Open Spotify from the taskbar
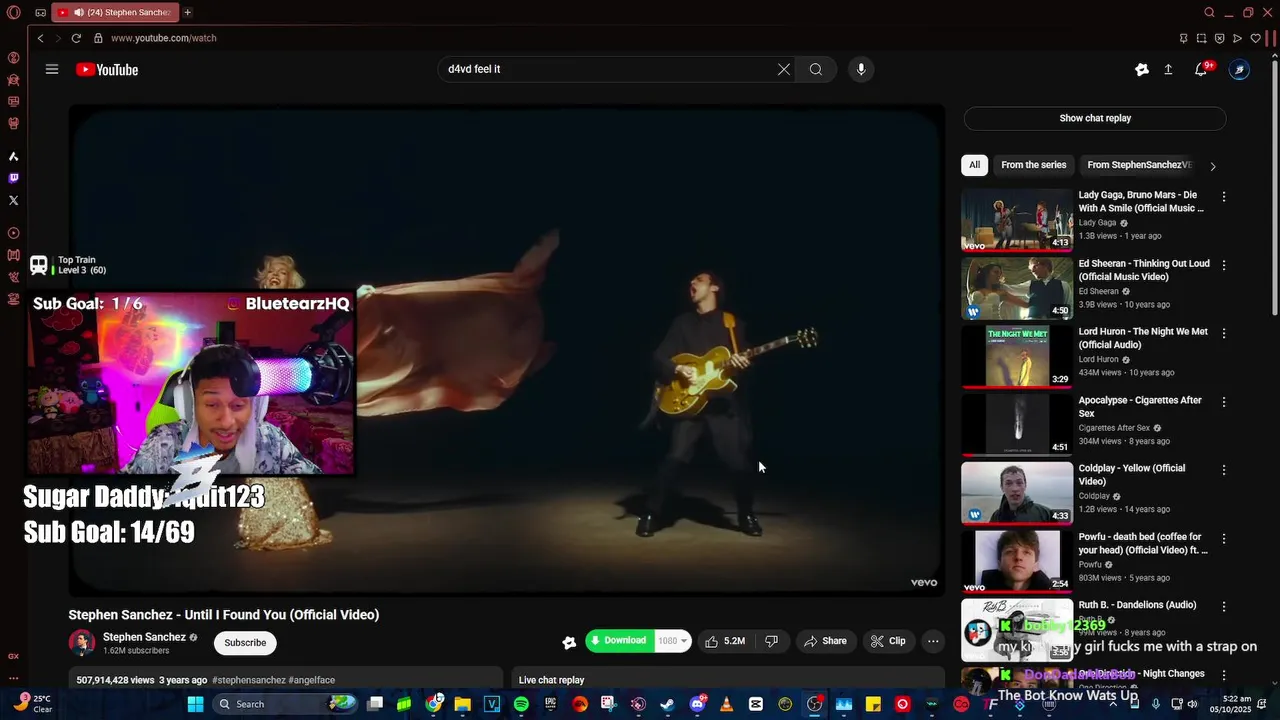The image size is (1280, 720). tap(521, 704)
